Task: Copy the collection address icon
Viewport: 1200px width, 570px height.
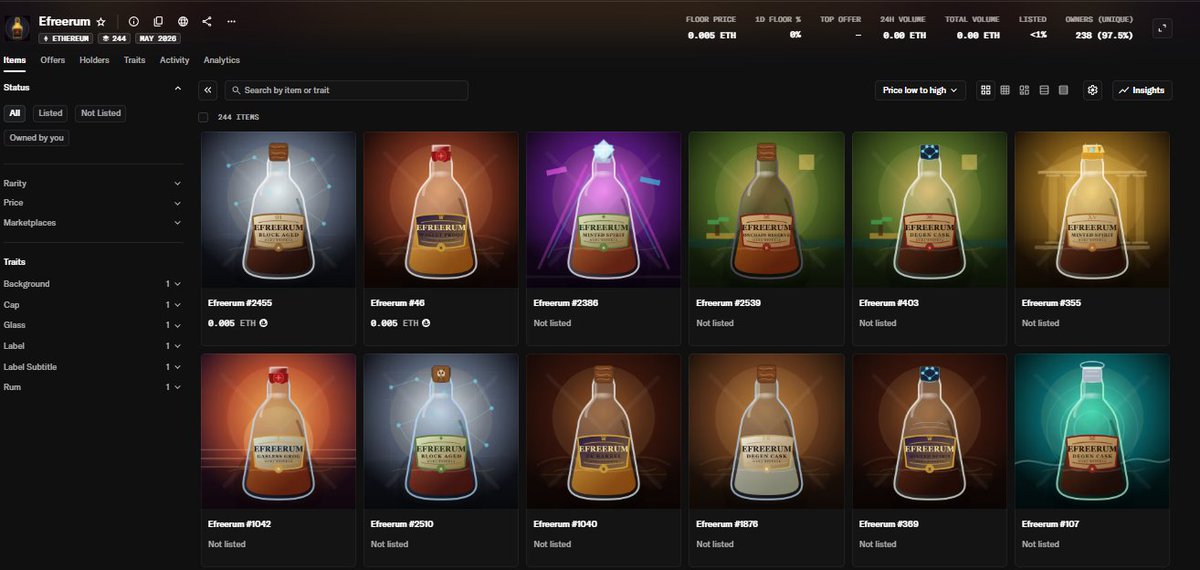Action: pos(158,21)
